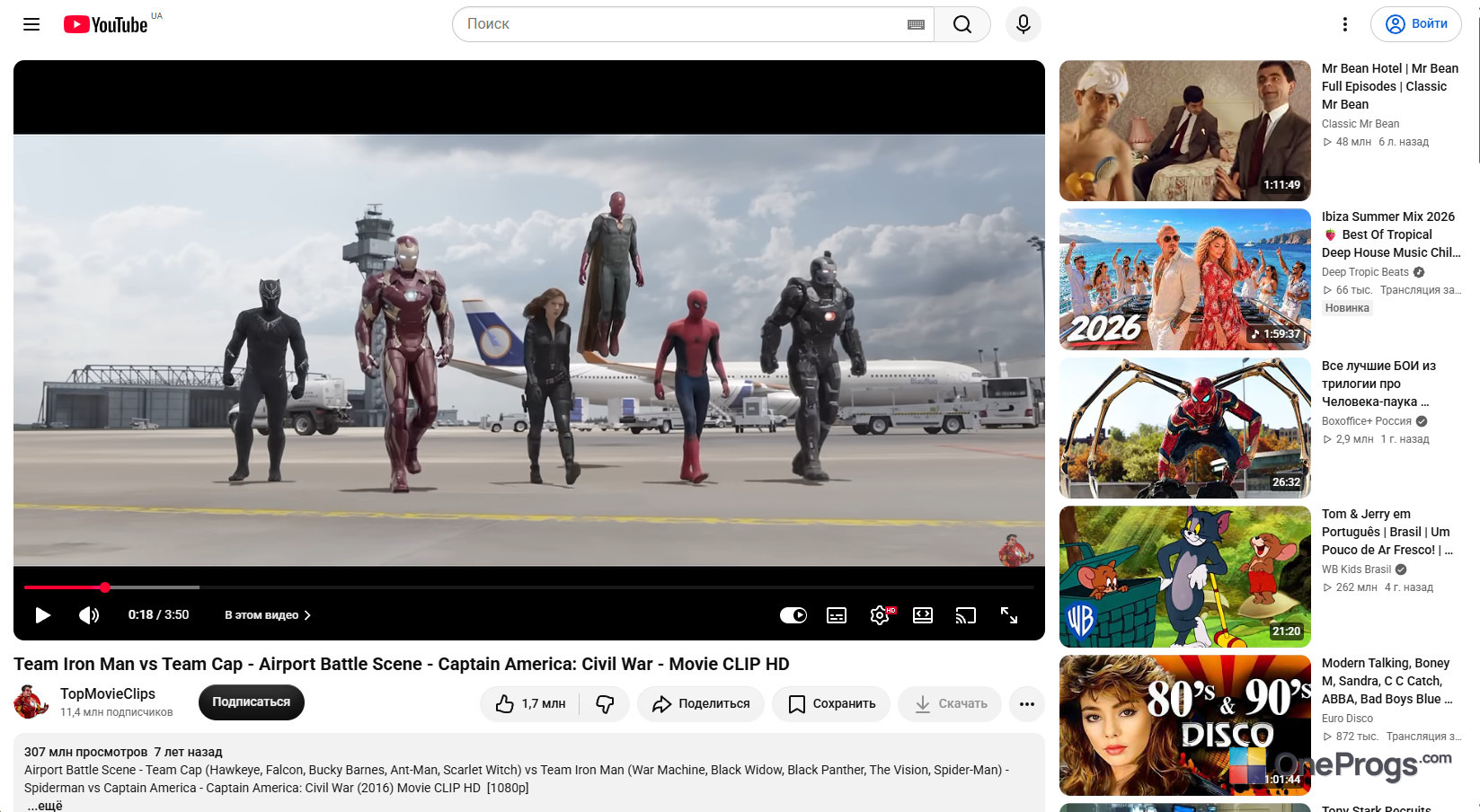Start voice search with microphone icon
The image size is (1480, 812).
(x=1023, y=24)
